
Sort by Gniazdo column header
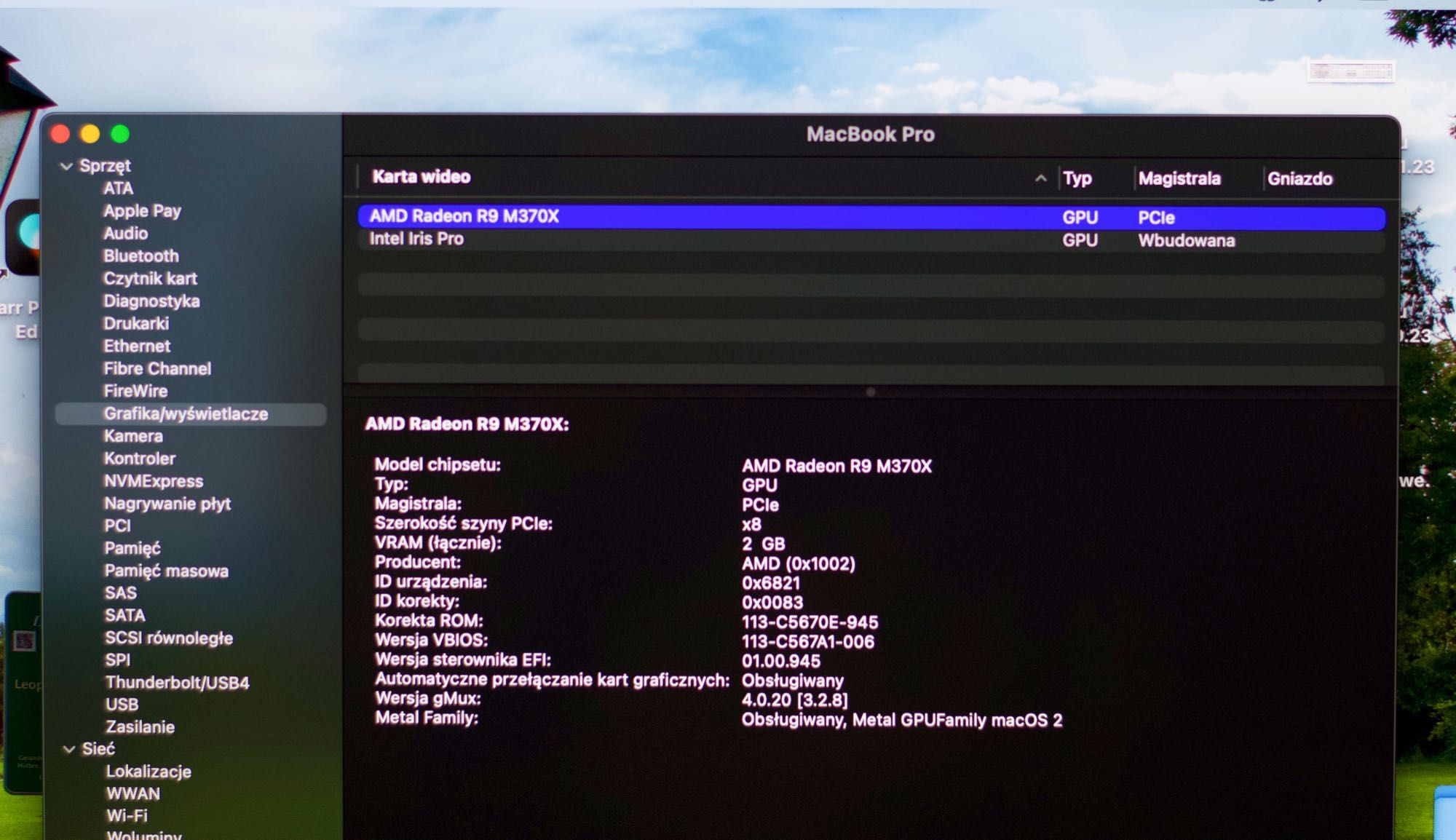click(x=1300, y=179)
